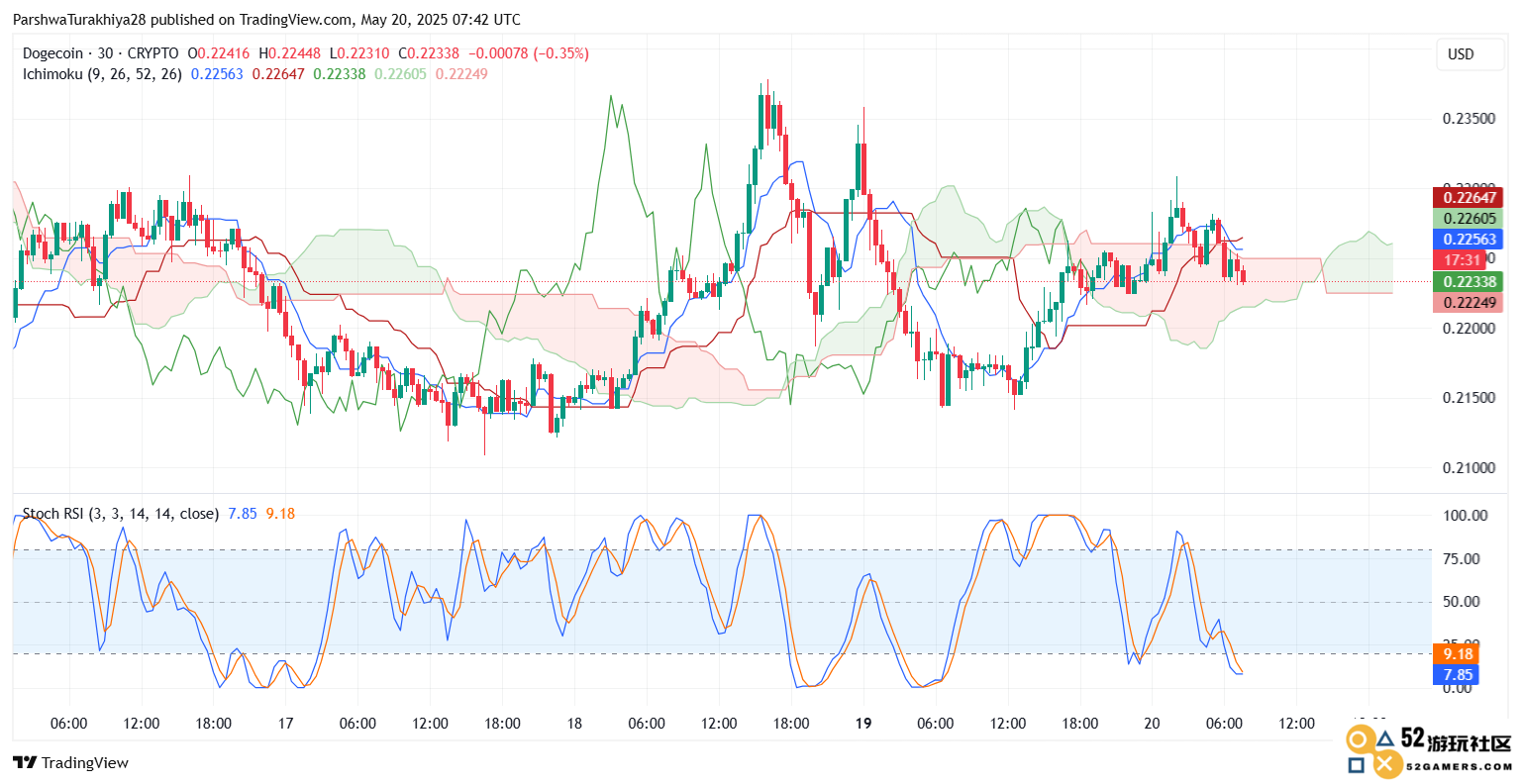The width and height of the screenshot is (1521, 784).
Task: Click the close value C0.22338 in header
Action: pos(429,53)
